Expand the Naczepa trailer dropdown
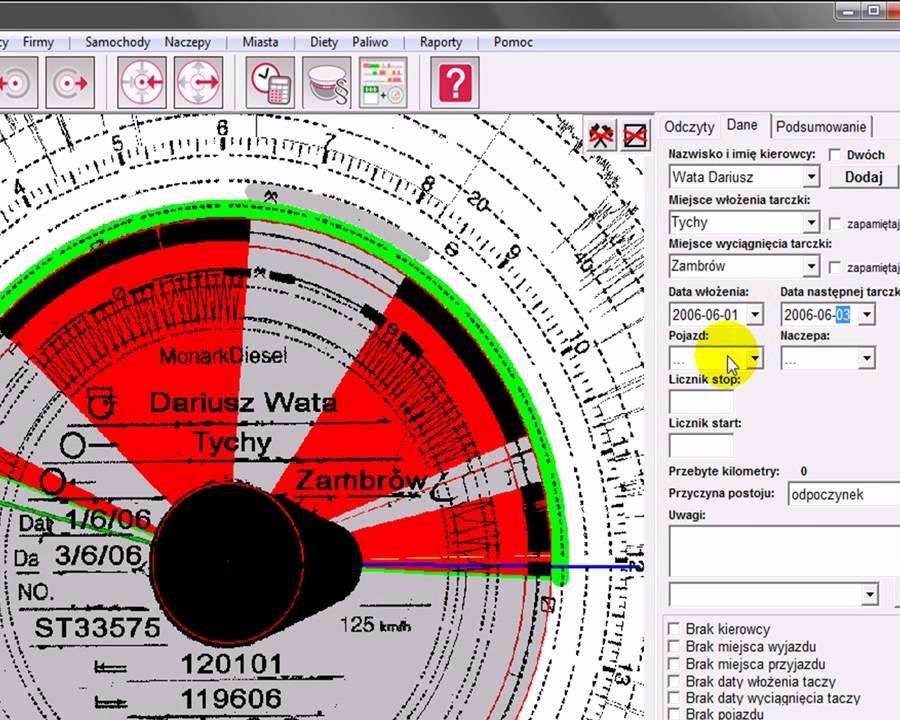The image size is (900, 720). click(867, 359)
